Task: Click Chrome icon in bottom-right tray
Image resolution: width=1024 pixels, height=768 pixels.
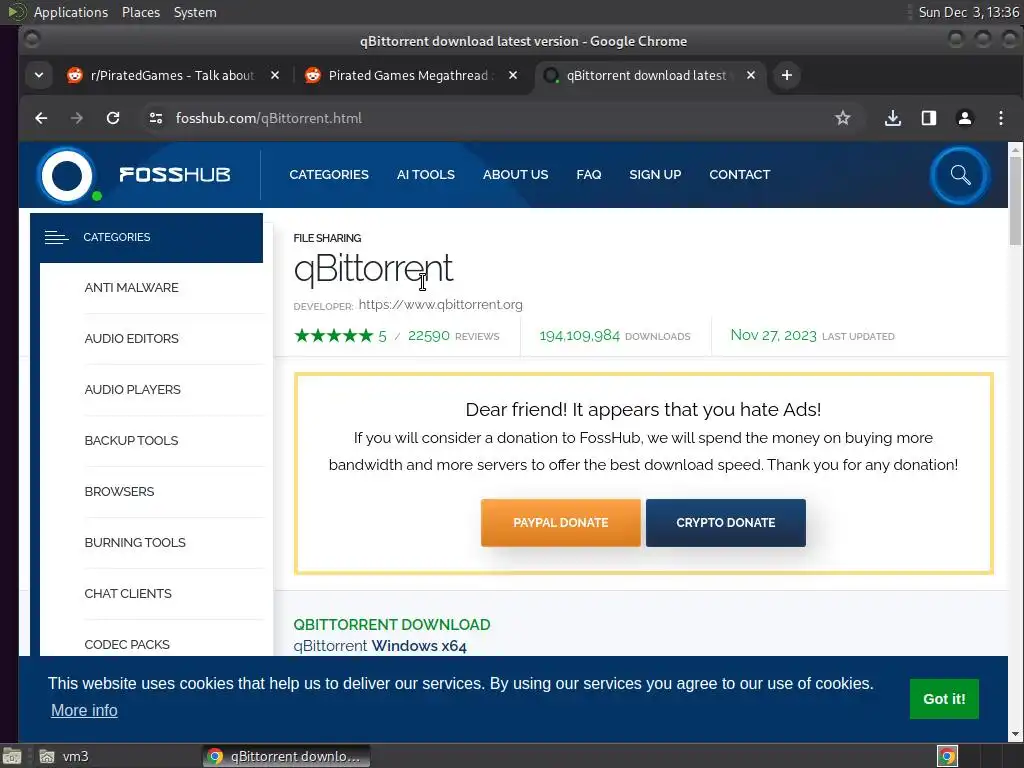Action: (x=947, y=756)
